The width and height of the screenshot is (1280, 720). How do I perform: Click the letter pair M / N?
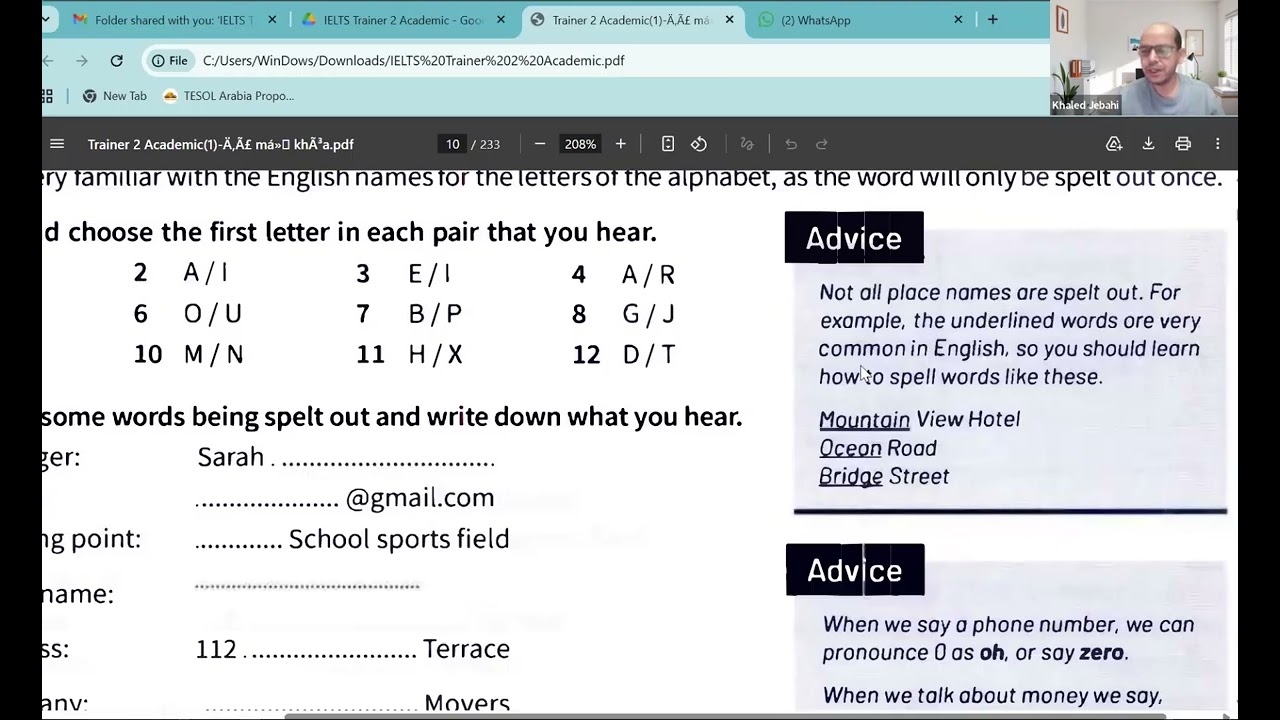[x=214, y=354]
